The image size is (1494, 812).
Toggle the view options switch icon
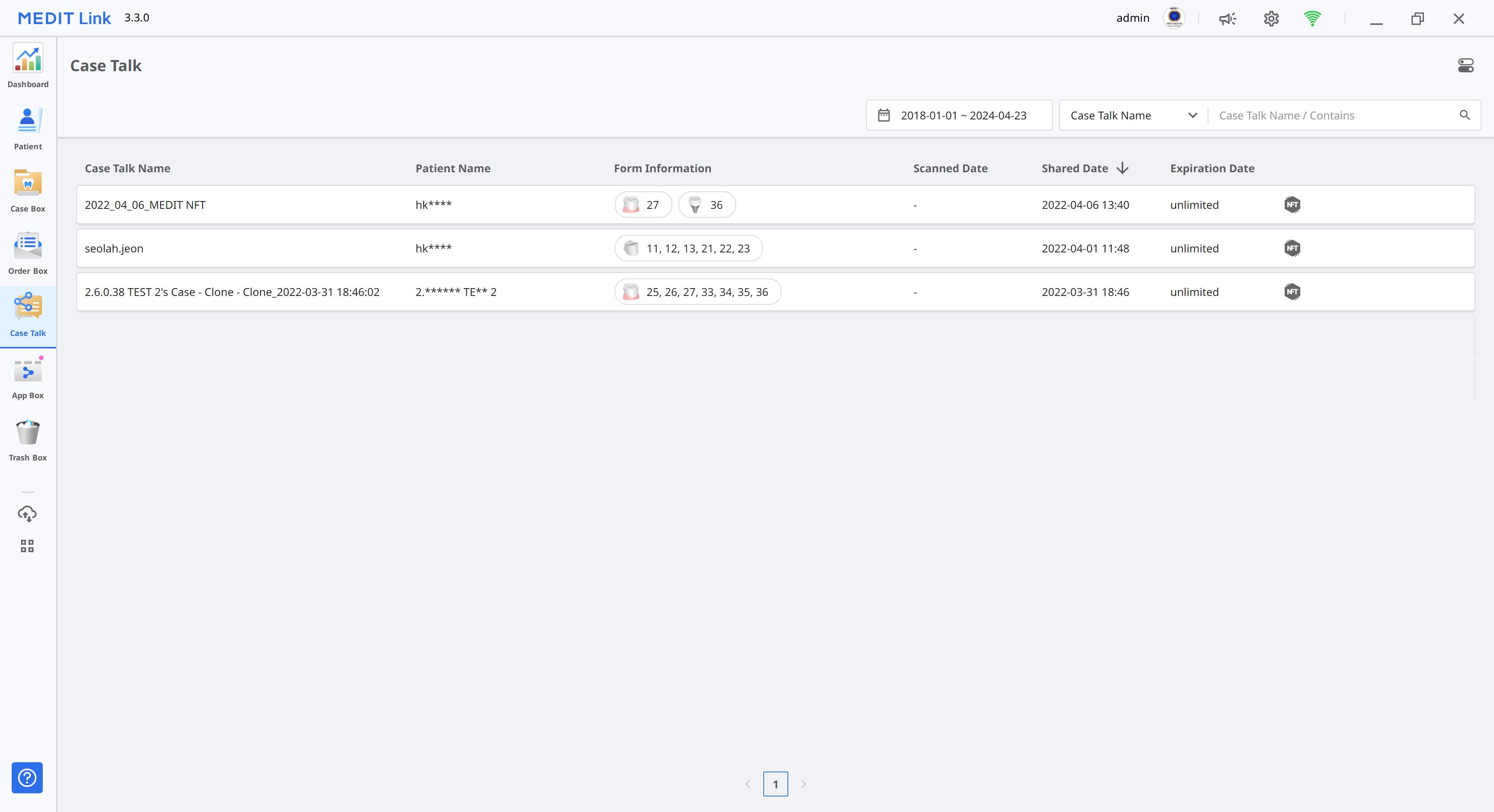pyautogui.click(x=1465, y=65)
